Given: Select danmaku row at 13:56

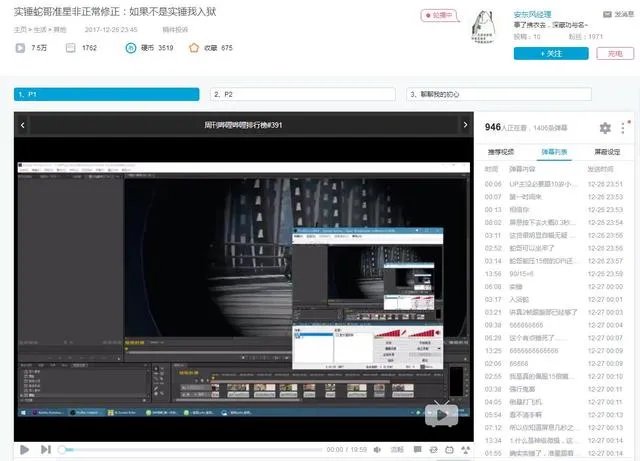Looking at the screenshot, I should click(x=554, y=274).
